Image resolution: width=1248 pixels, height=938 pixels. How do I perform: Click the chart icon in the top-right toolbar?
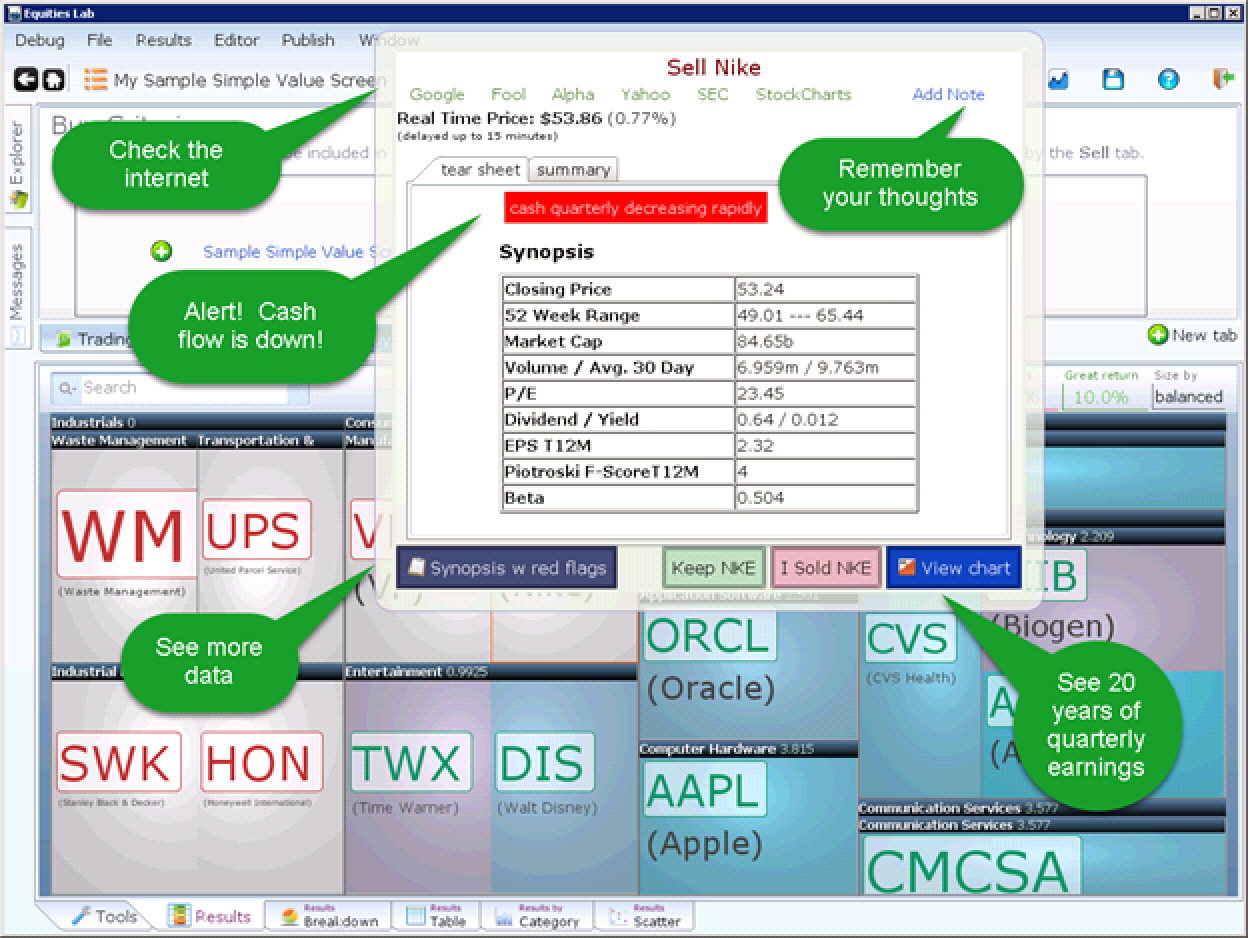(1059, 79)
